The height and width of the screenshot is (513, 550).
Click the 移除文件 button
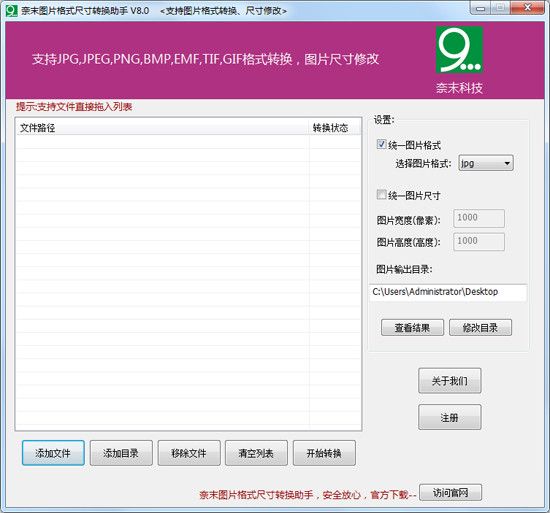(x=189, y=453)
